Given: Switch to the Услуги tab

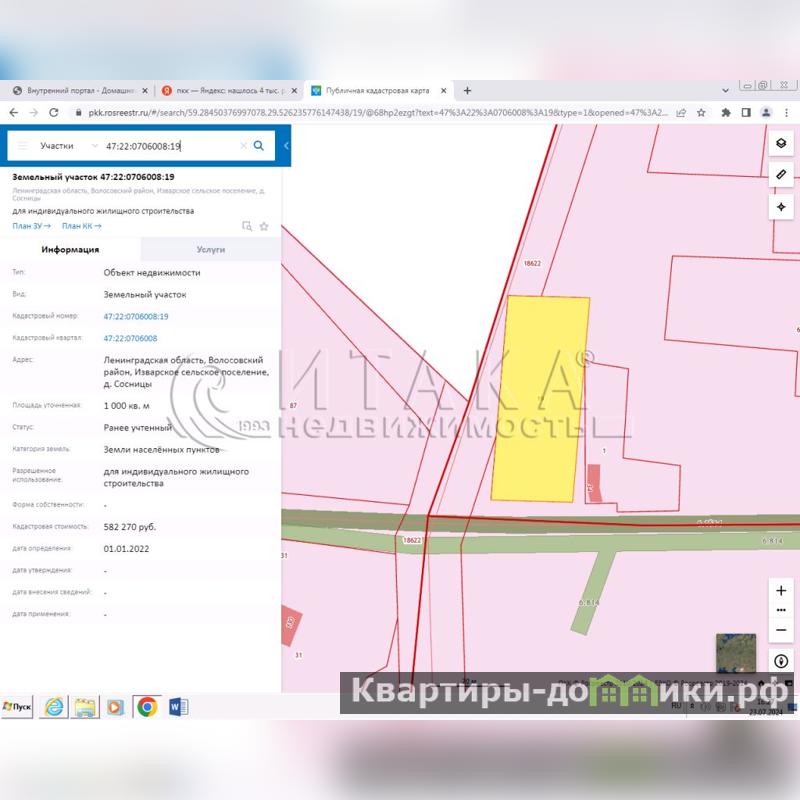Looking at the screenshot, I should coord(211,250).
